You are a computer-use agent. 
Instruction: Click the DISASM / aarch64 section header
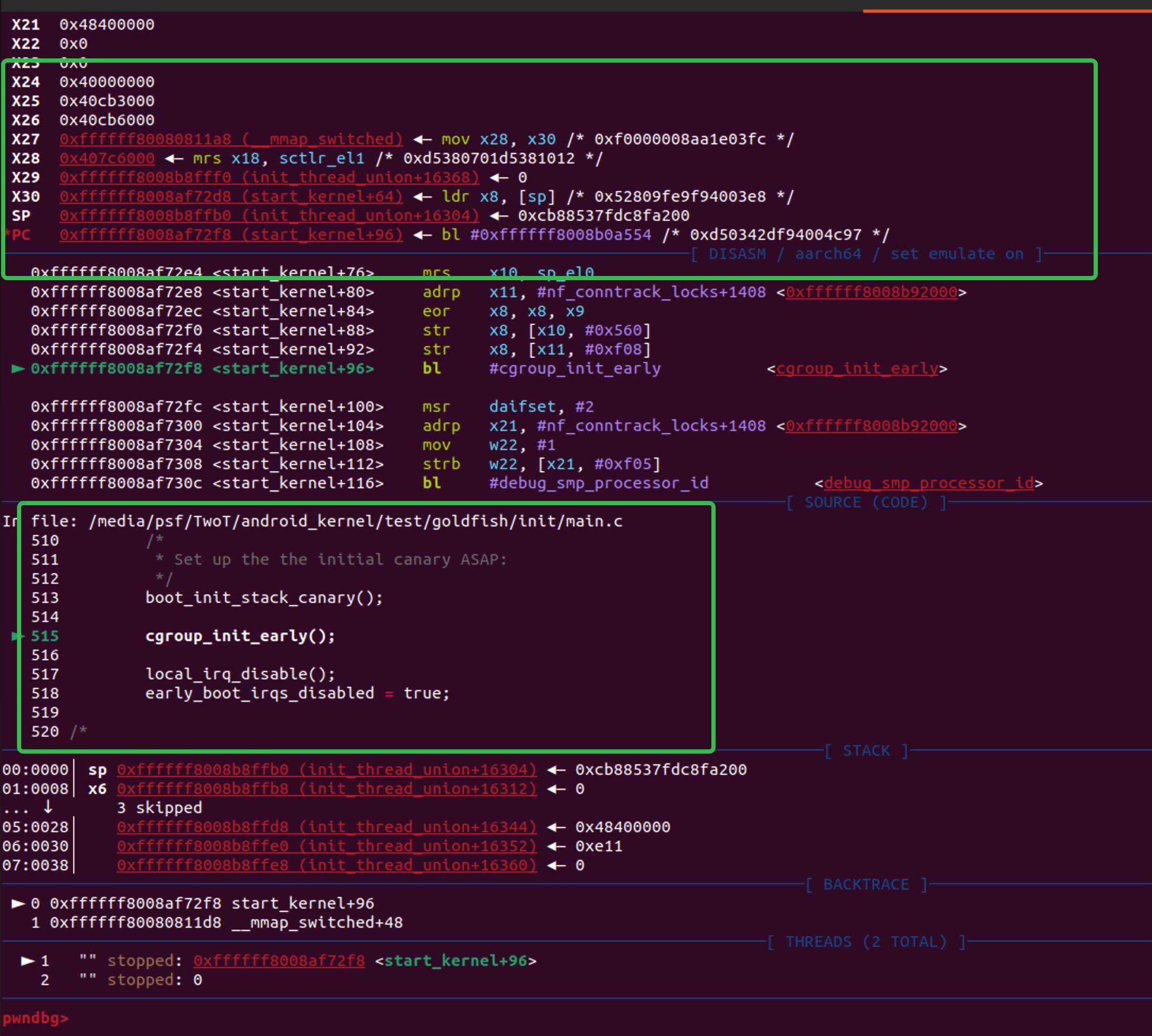866,254
